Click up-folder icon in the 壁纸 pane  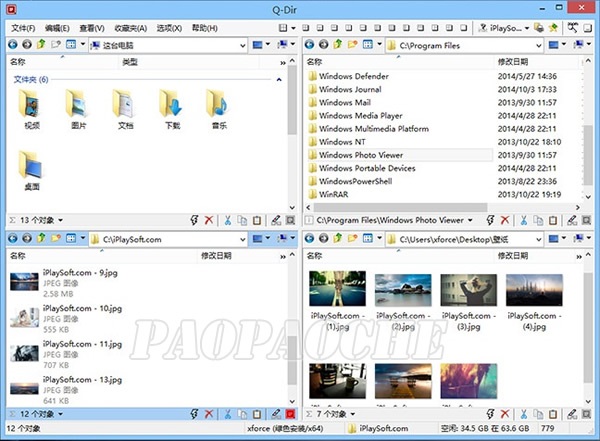click(338, 238)
